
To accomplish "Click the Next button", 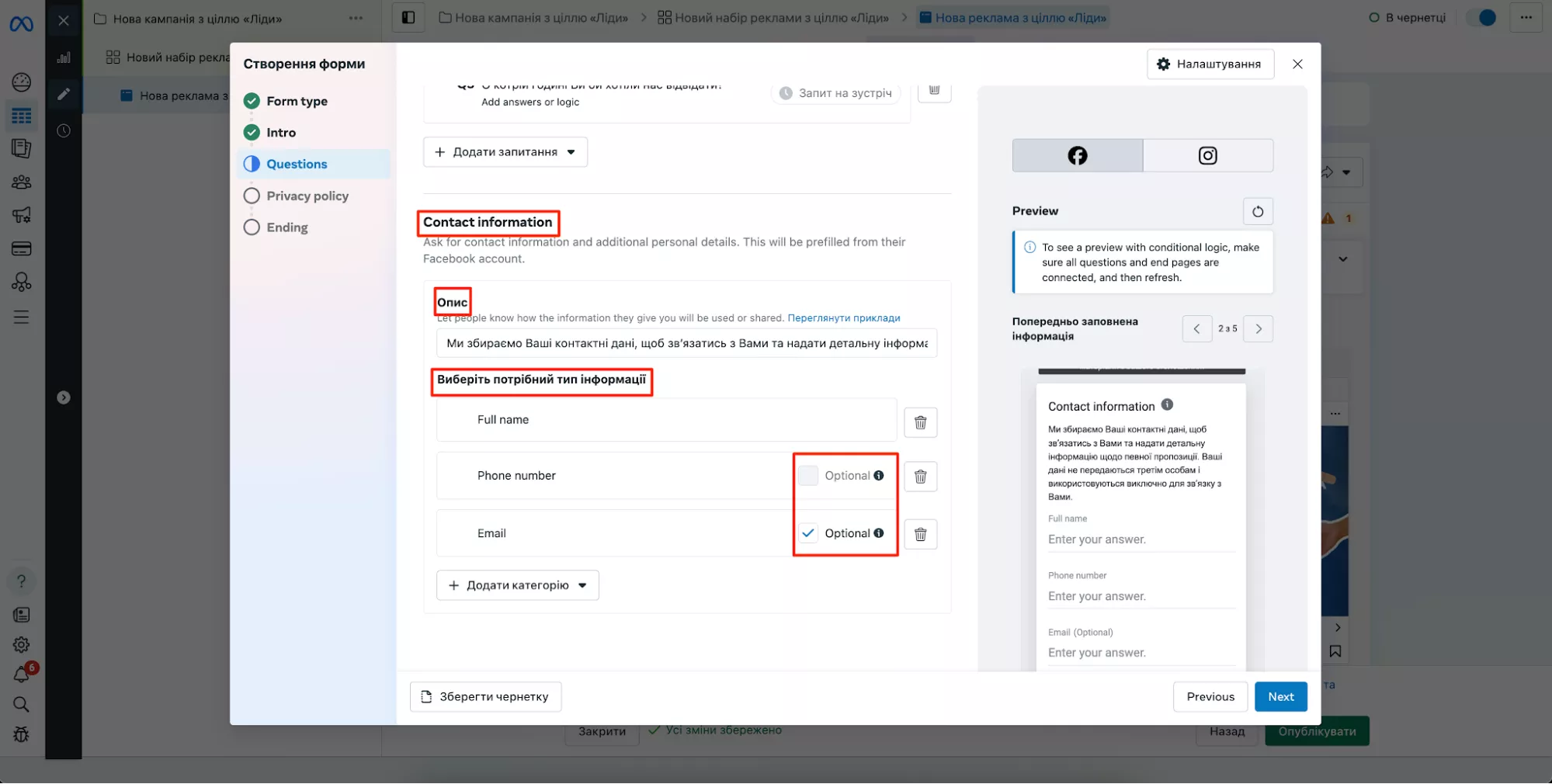I will (x=1280, y=696).
